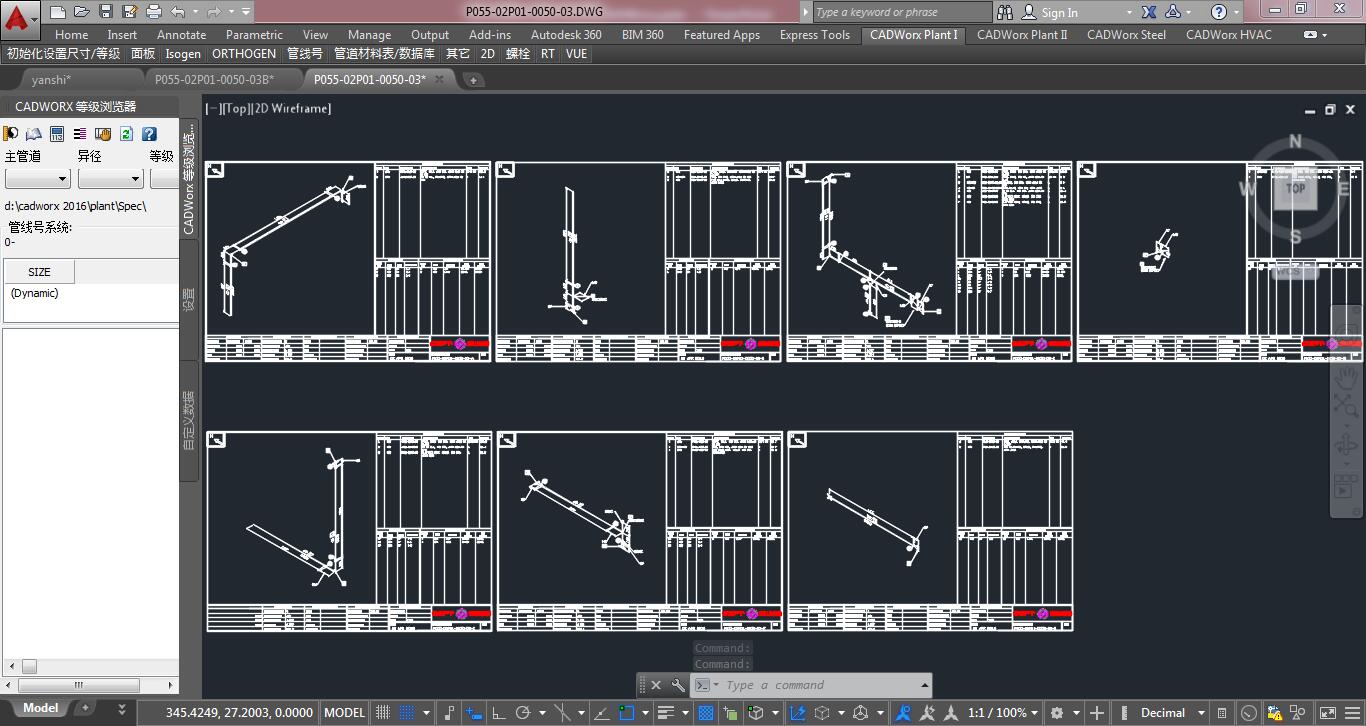Toggle the grid display in status bar
The height and width of the screenshot is (726, 1366).
click(x=382, y=713)
